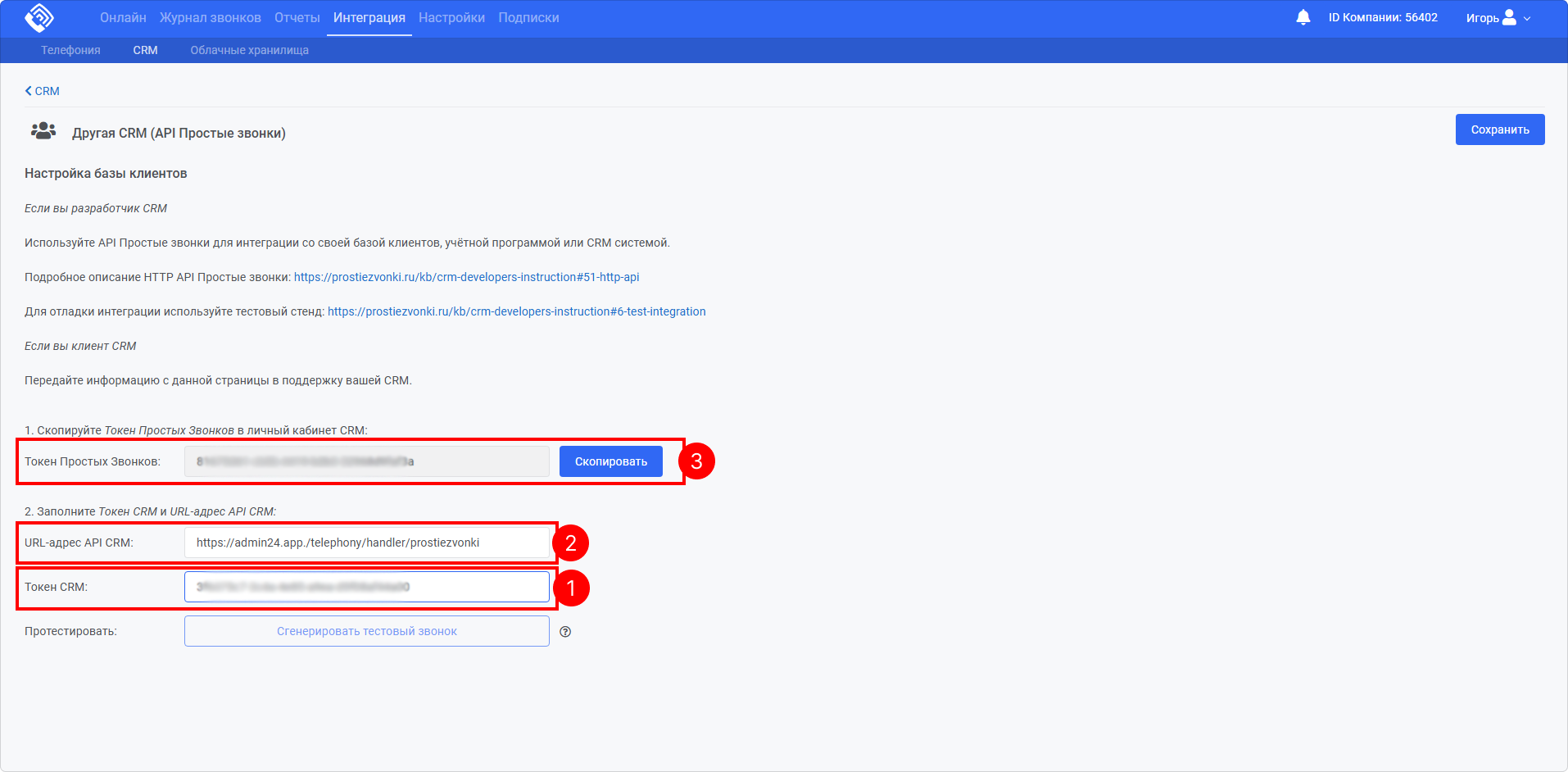Switch to the Облачные хранилища tab
This screenshot has height=772, width=1568.
(250, 50)
